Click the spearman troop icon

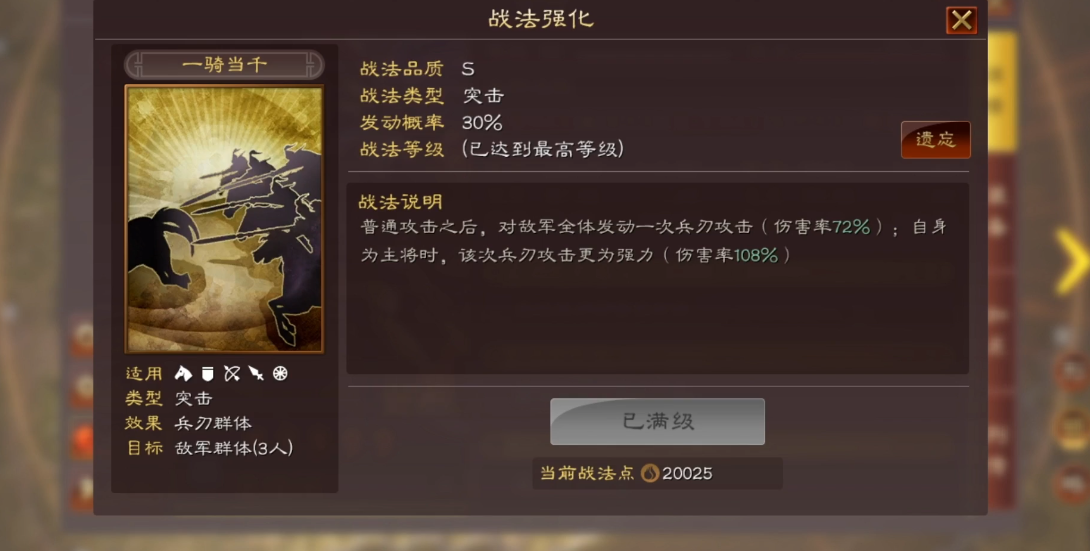[256, 374]
